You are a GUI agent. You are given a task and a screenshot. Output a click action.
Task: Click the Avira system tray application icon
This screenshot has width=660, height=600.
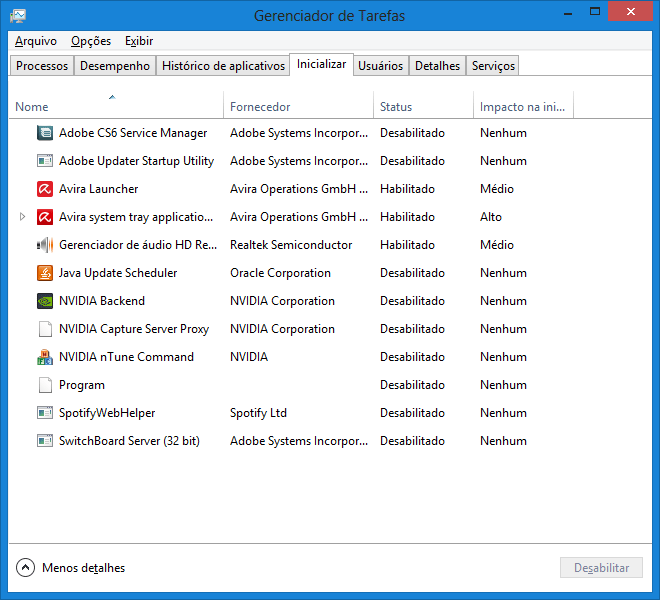coord(45,217)
